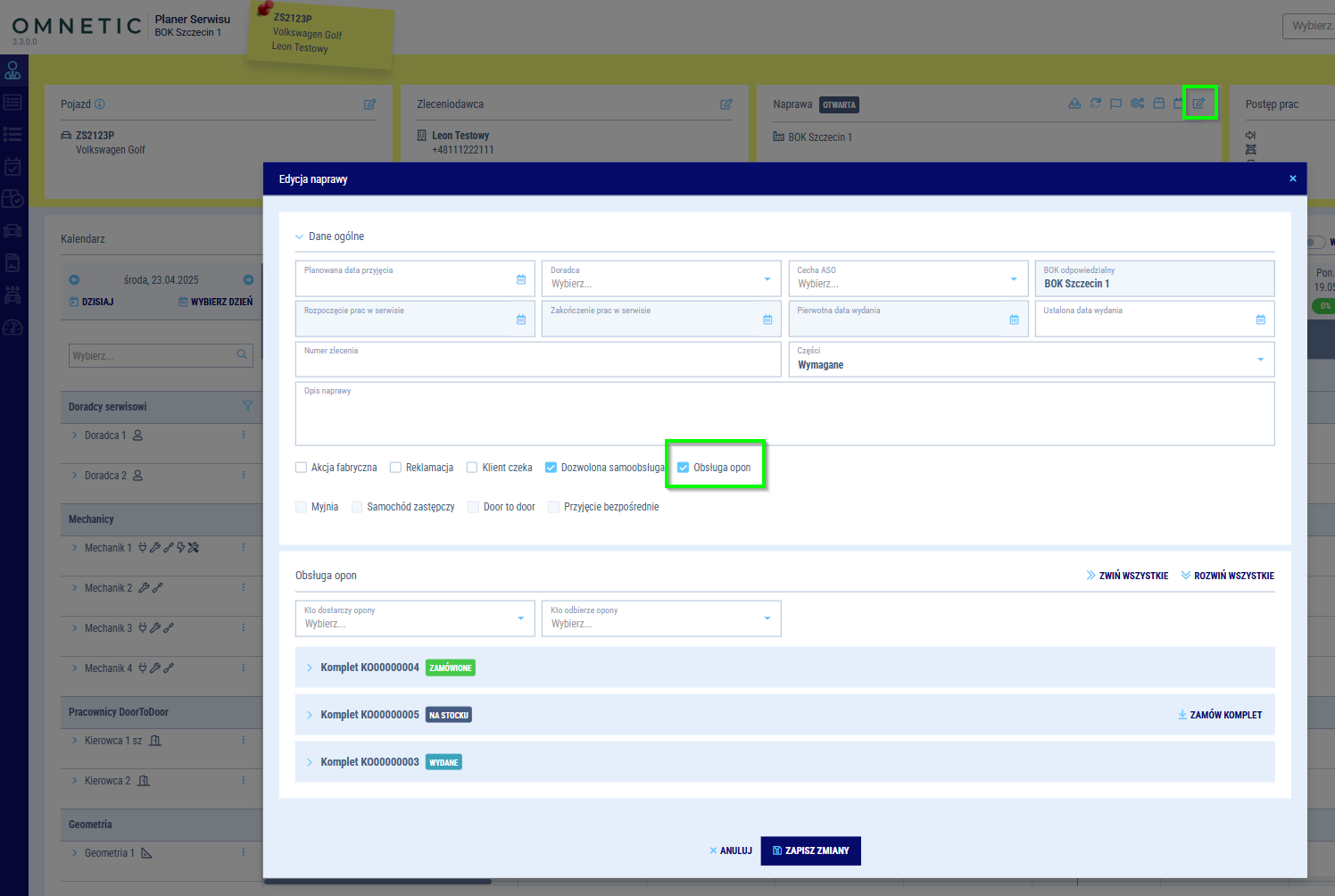
Task: Open calendar picker for Planowana data przyjęcia
Action: point(521,279)
